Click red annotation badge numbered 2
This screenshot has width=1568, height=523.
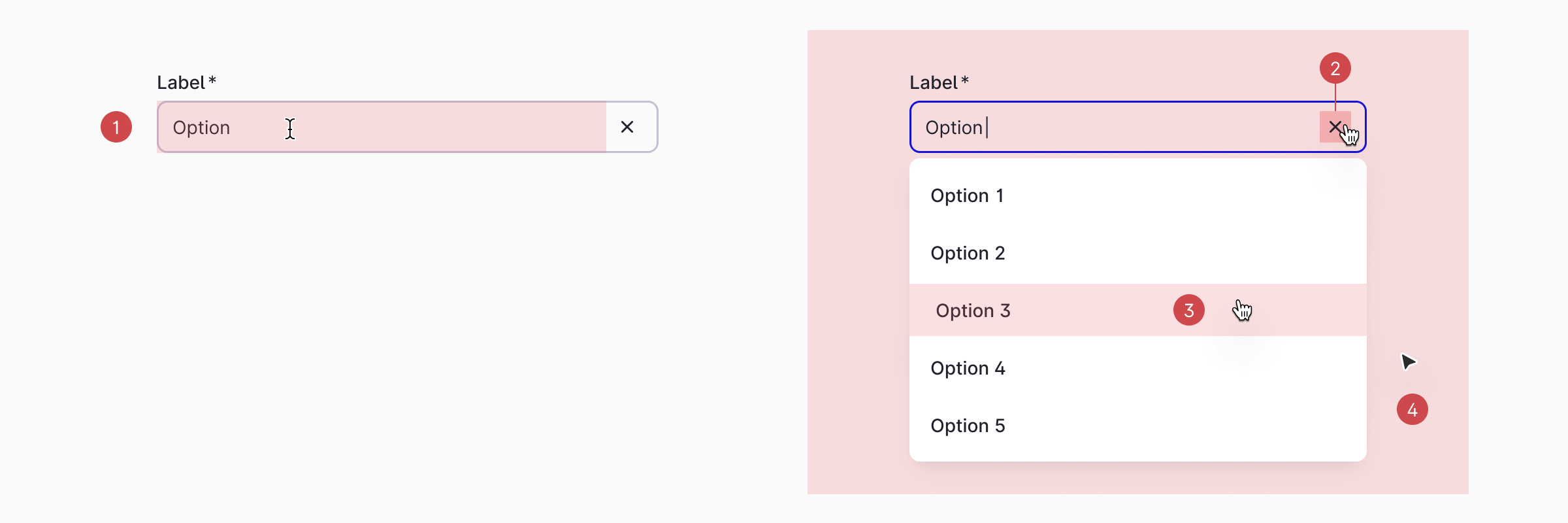1335,67
